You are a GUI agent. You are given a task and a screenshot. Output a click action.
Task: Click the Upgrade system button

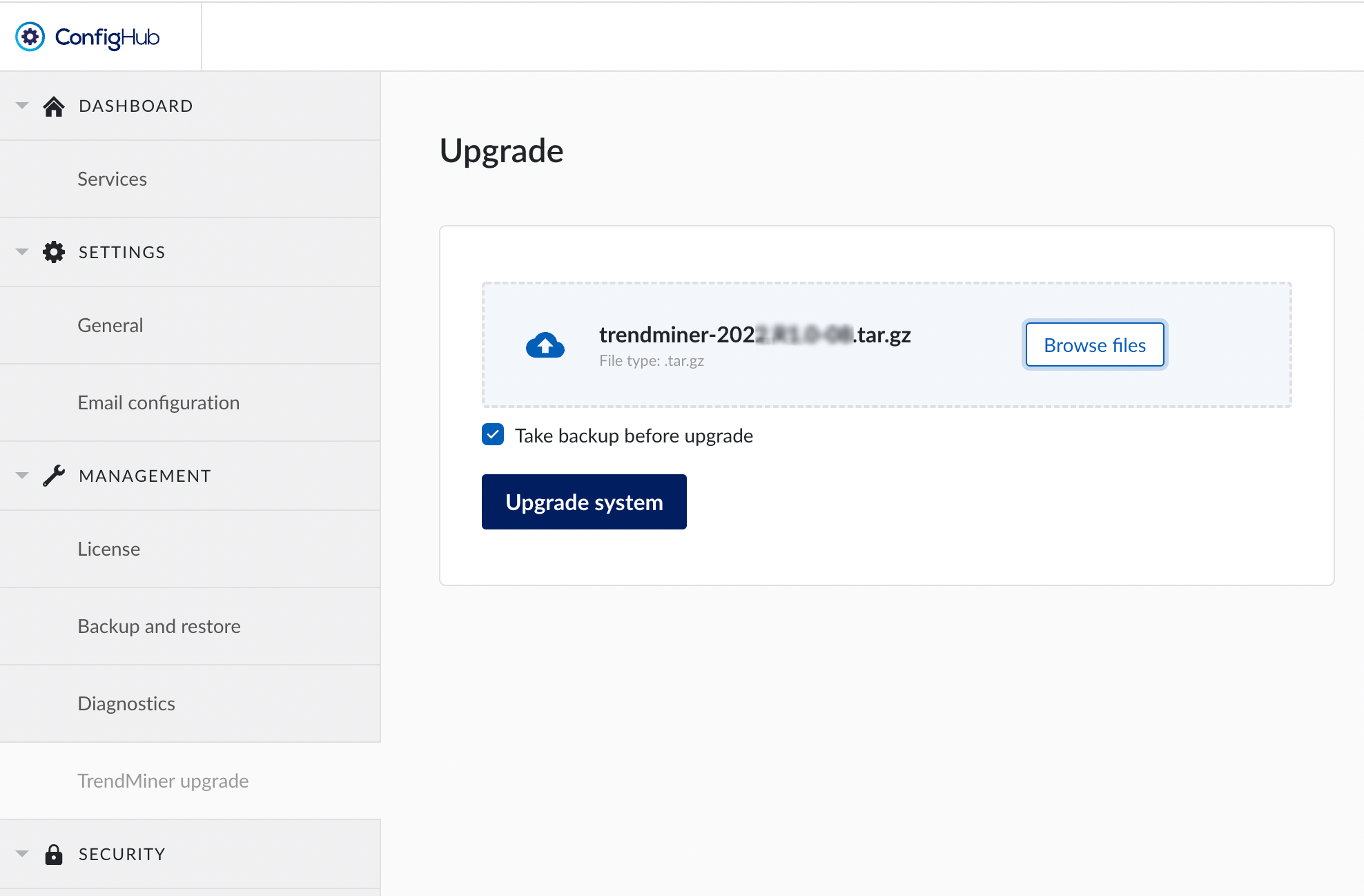pyautogui.click(x=584, y=502)
